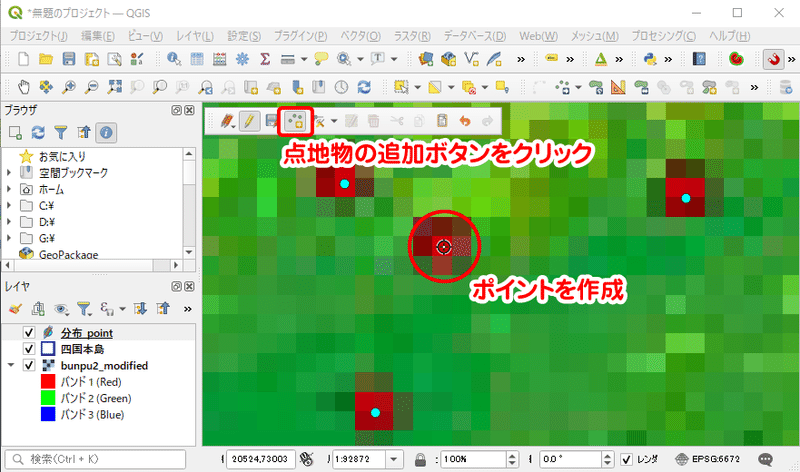Save the project using the floppy disk icon

tap(69, 59)
